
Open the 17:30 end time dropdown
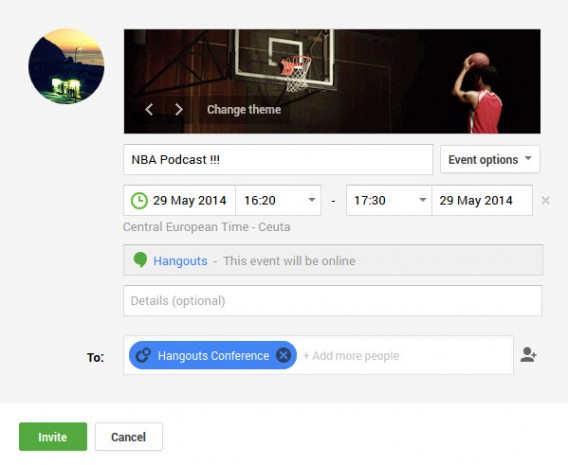(389, 200)
